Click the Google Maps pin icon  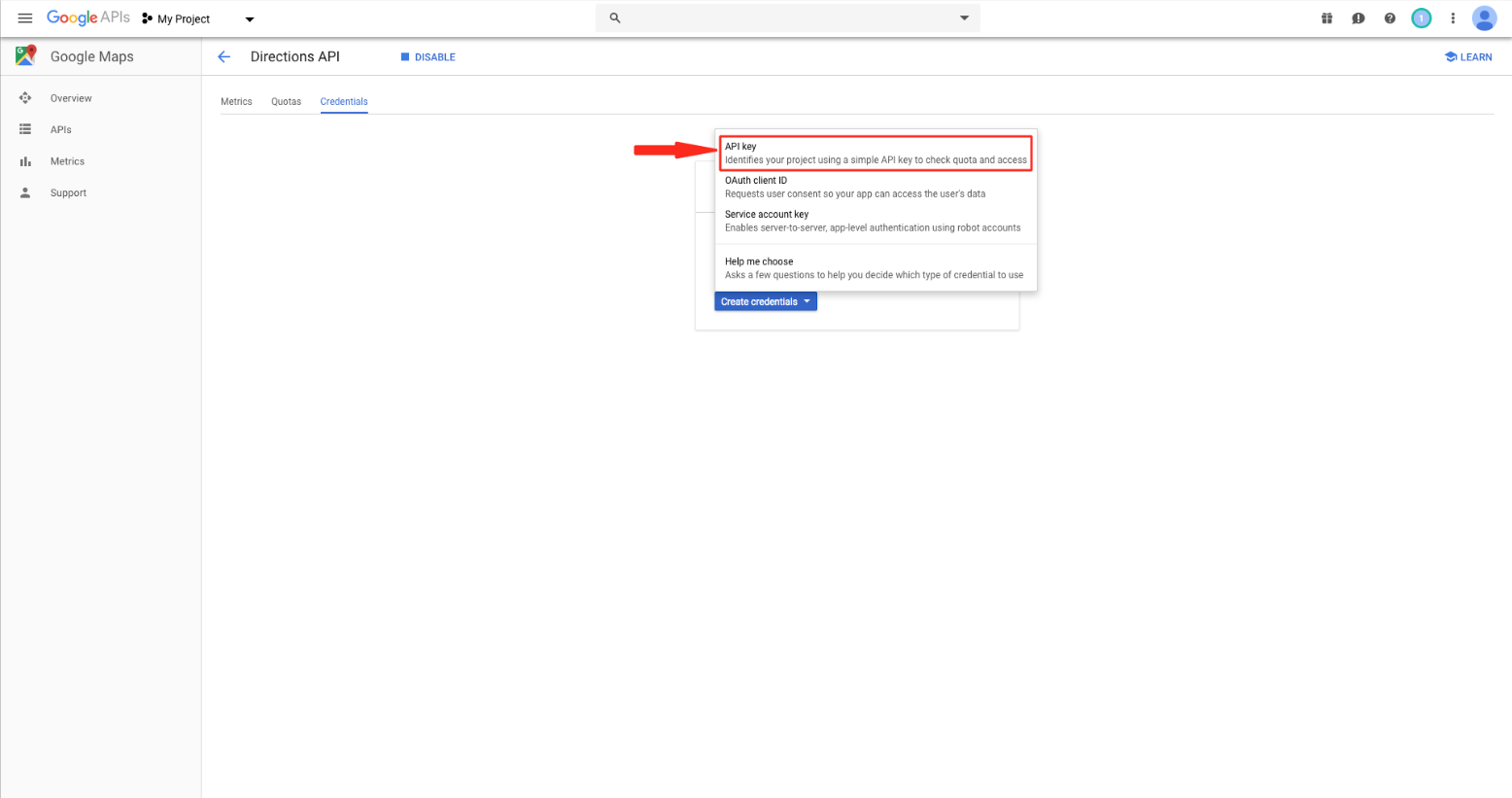[26, 55]
